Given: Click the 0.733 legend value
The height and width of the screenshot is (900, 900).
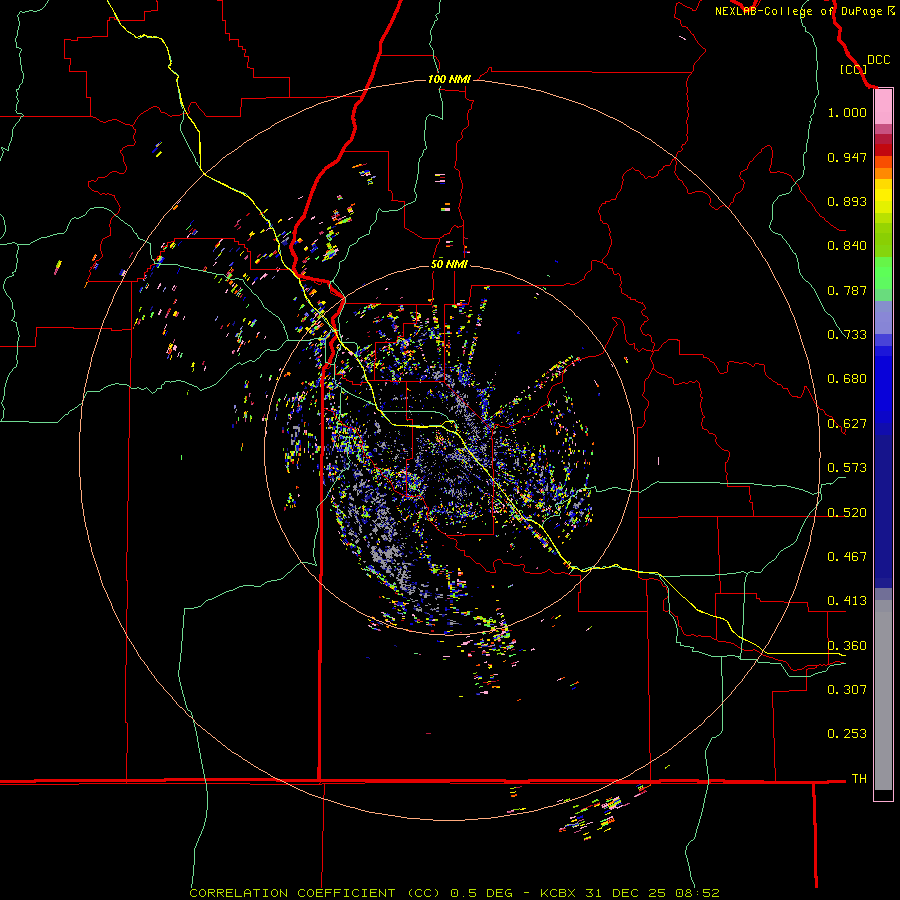Looking at the screenshot, I should click(x=847, y=335).
